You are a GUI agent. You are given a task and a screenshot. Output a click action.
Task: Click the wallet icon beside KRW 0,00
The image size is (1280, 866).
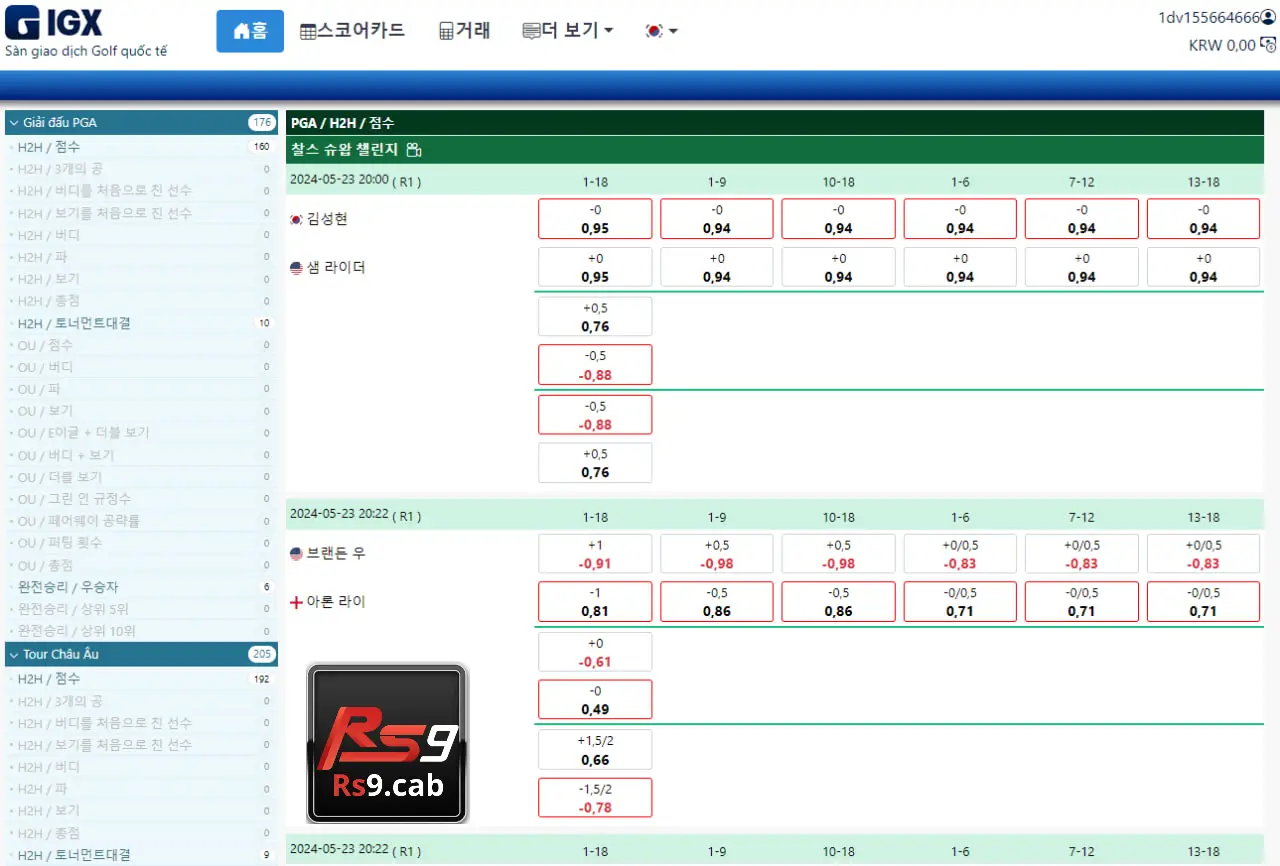coord(1268,45)
